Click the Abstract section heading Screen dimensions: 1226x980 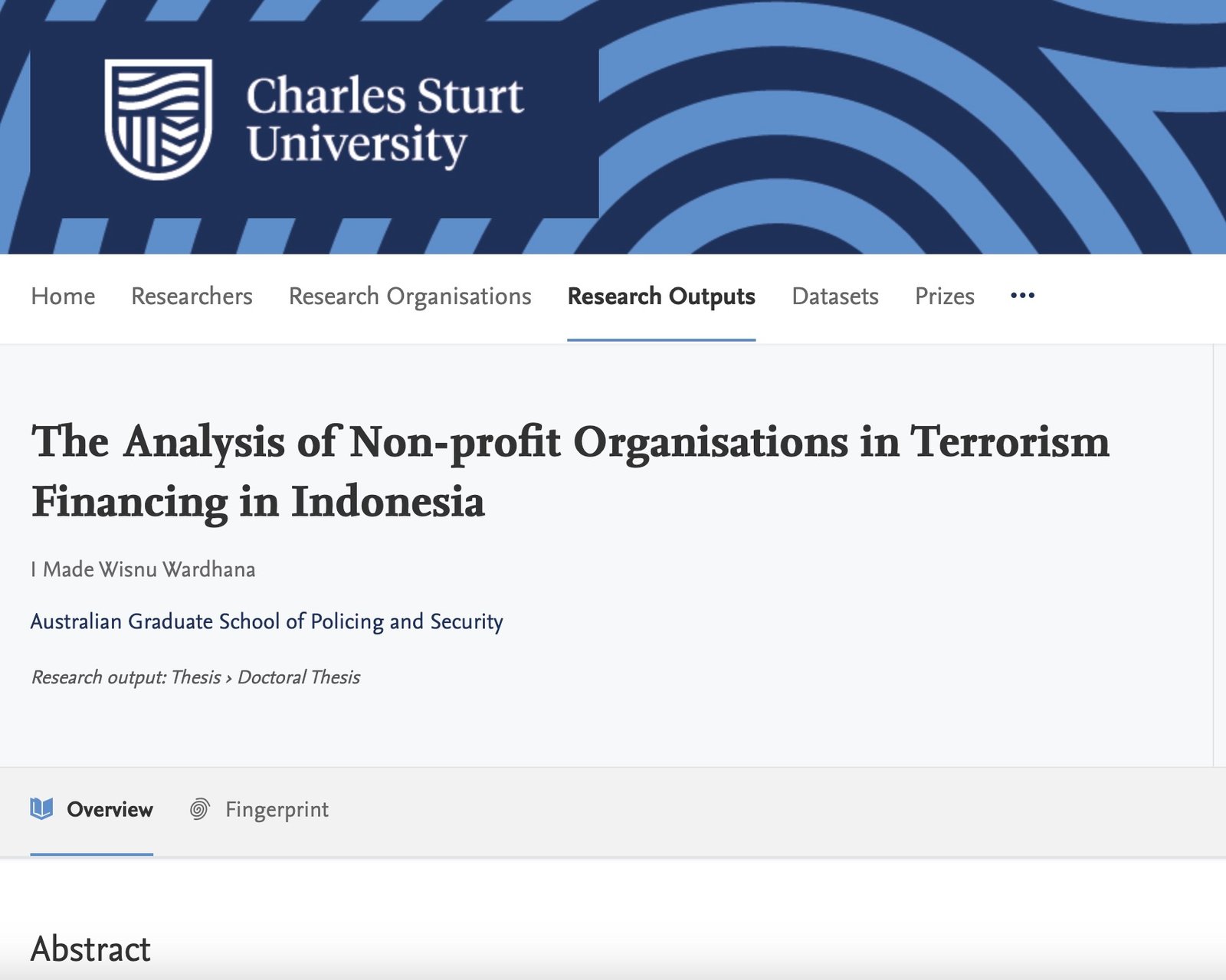click(x=90, y=949)
